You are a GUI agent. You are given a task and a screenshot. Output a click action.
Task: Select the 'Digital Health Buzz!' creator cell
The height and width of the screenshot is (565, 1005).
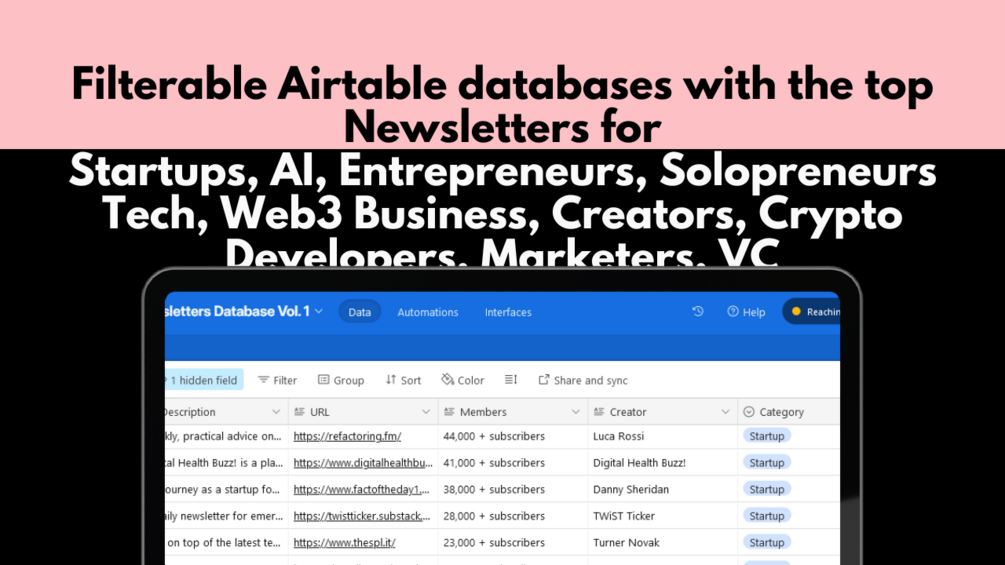[x=663, y=463]
